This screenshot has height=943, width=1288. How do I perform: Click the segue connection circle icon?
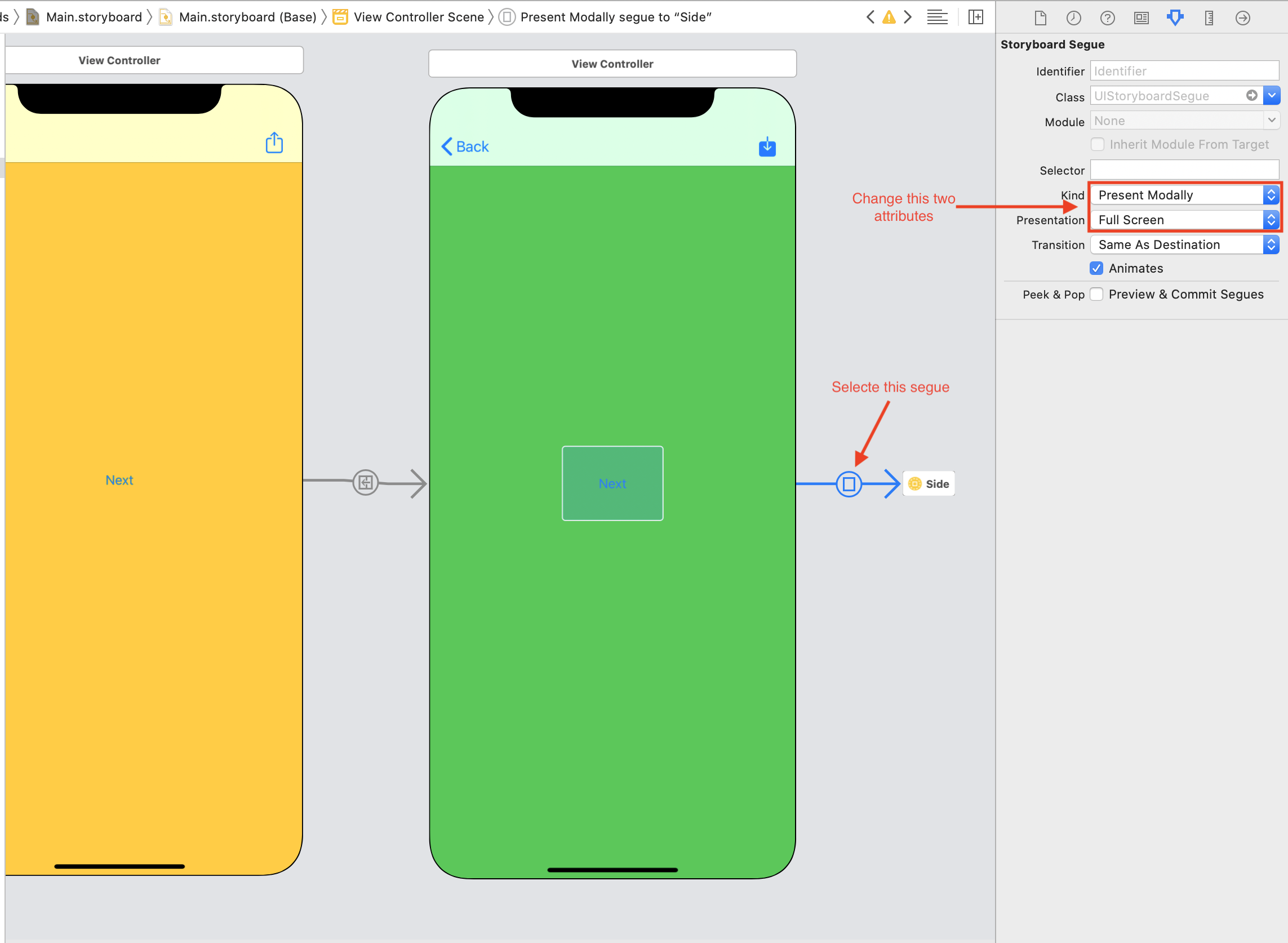(x=849, y=484)
